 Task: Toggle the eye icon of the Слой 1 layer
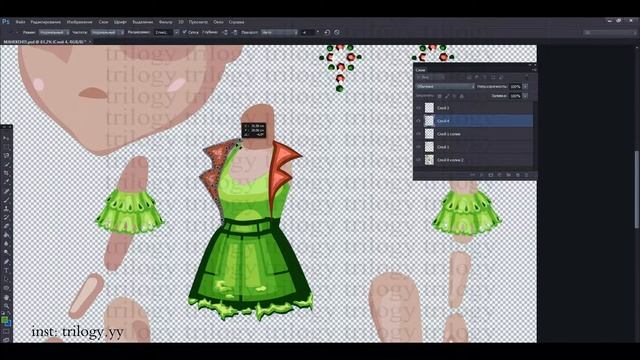(418, 147)
